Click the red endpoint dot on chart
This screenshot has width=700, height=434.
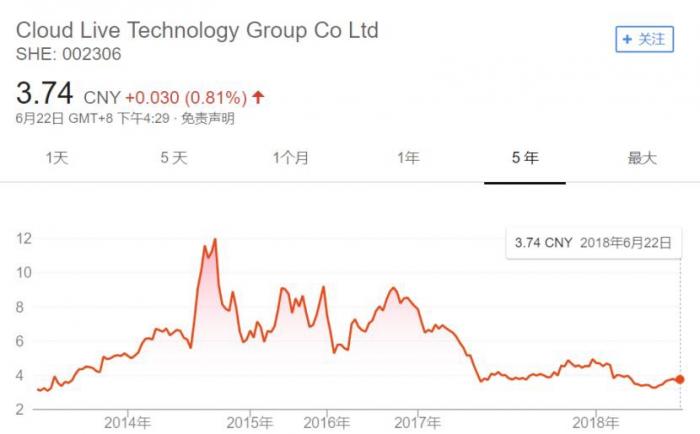pos(681,379)
